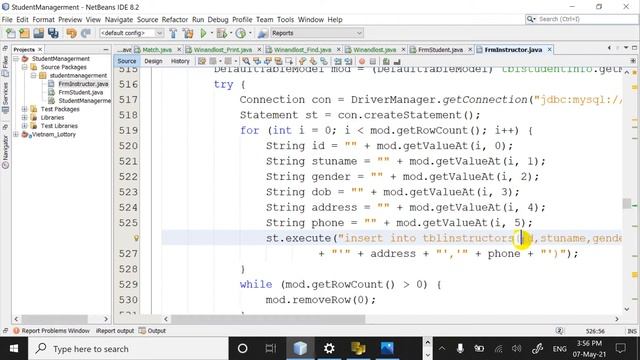Open the Reports combo box
The width and height of the screenshot is (640, 360).
point(317,33)
